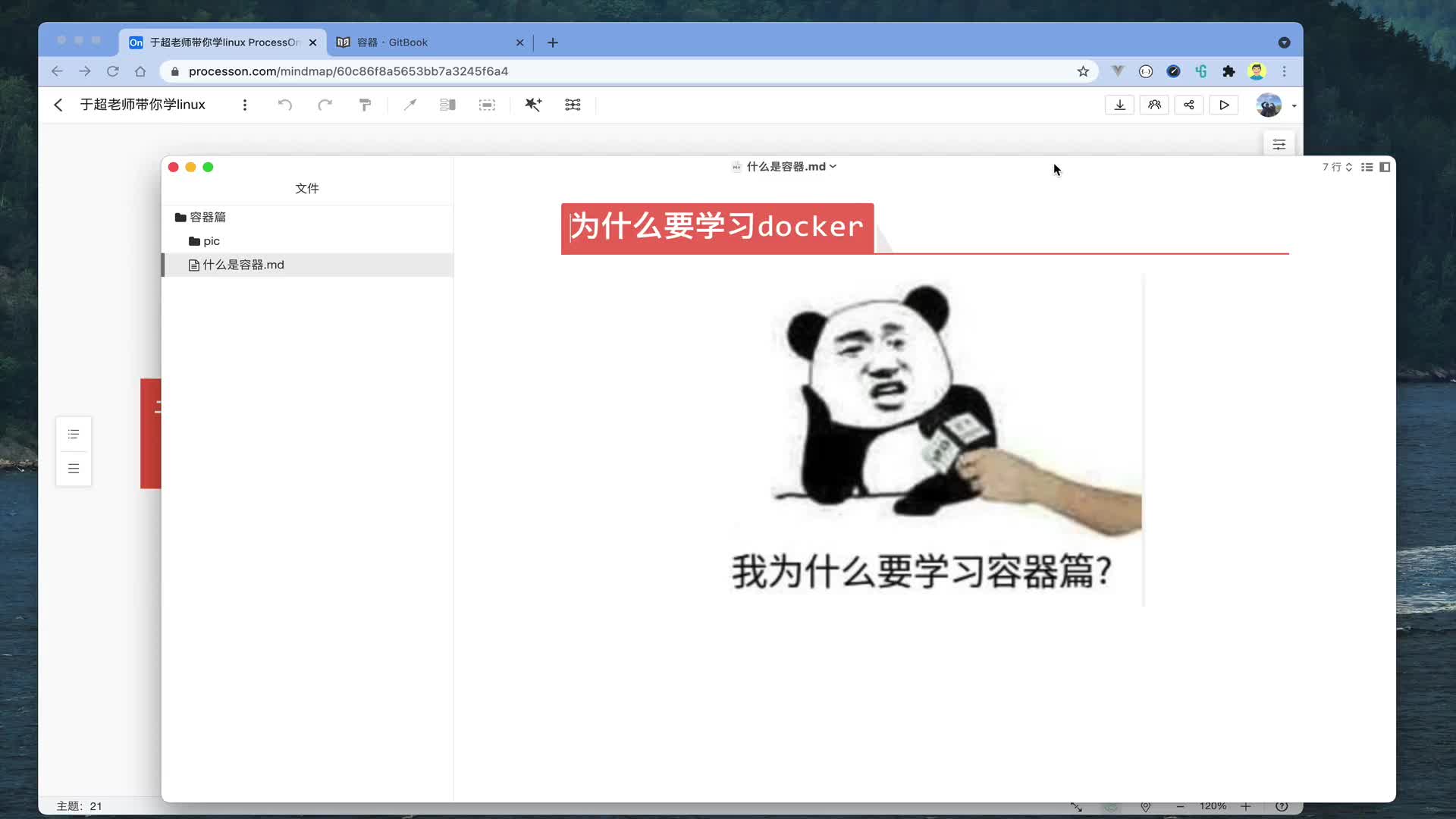Open a new browser tab
Viewport: 1456px width, 819px height.
pyautogui.click(x=553, y=42)
